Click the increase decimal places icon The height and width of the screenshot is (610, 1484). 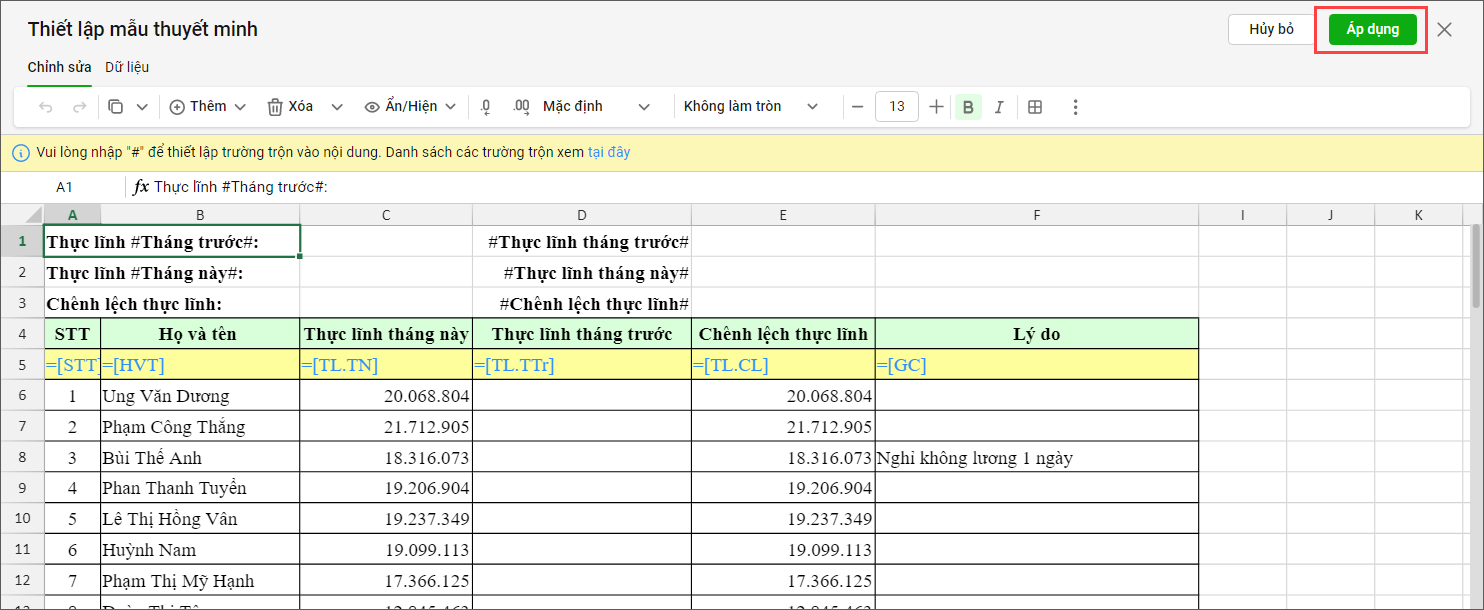(521, 107)
